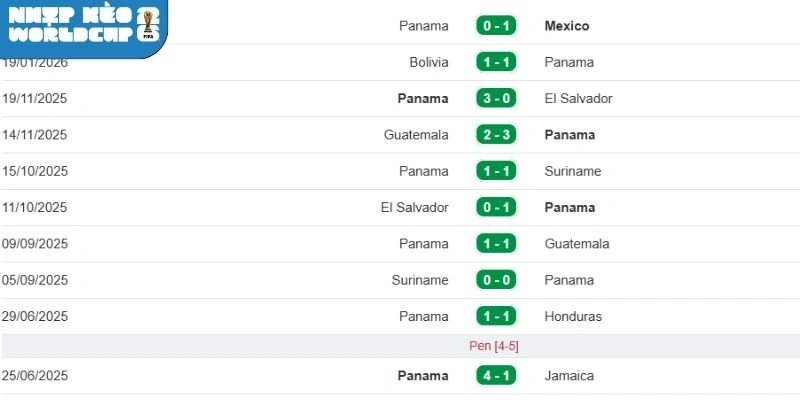Open Guatemala in the 09/09/2025 match row

tap(577, 243)
